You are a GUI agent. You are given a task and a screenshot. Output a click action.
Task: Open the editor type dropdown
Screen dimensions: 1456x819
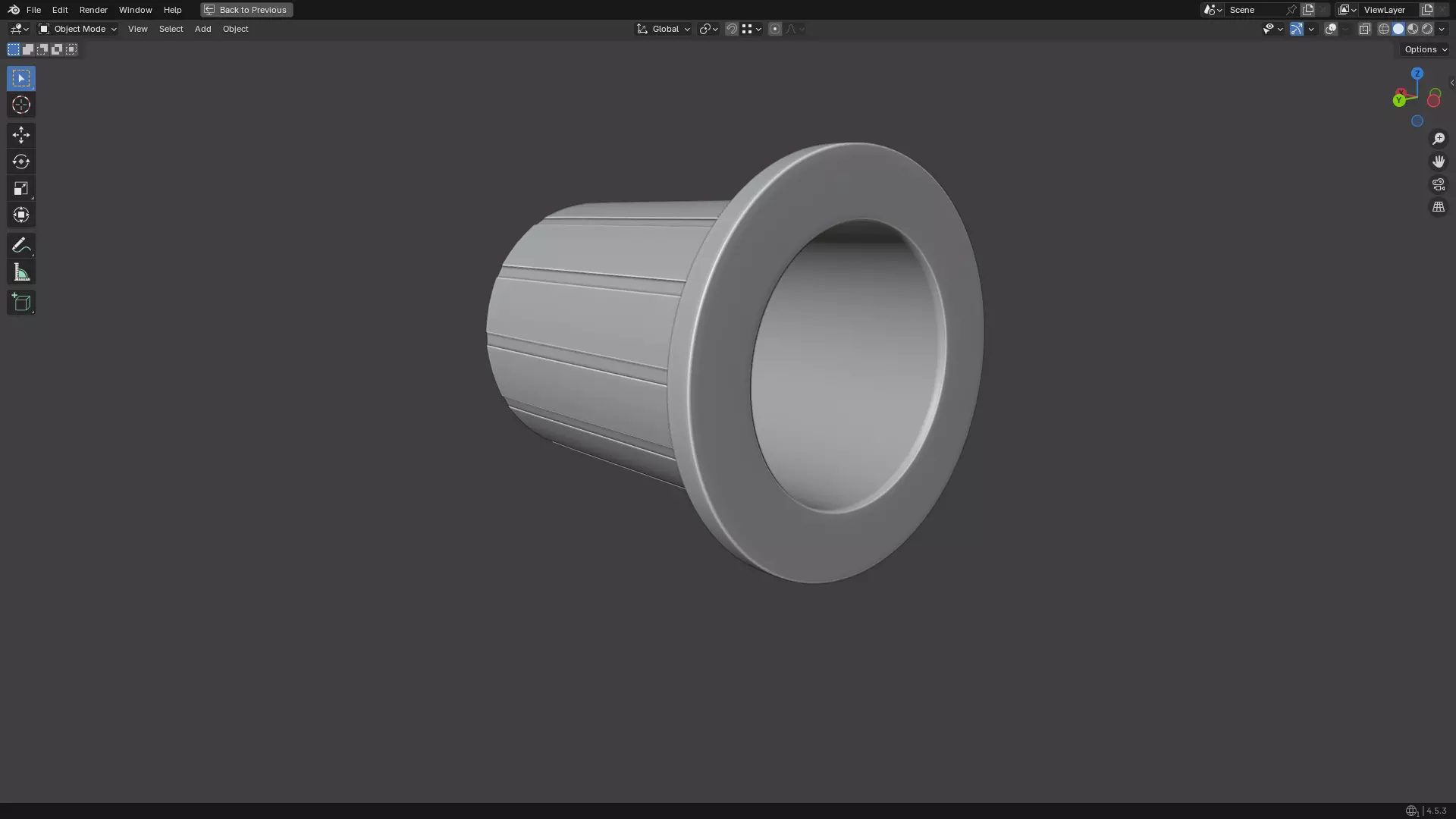tap(19, 29)
